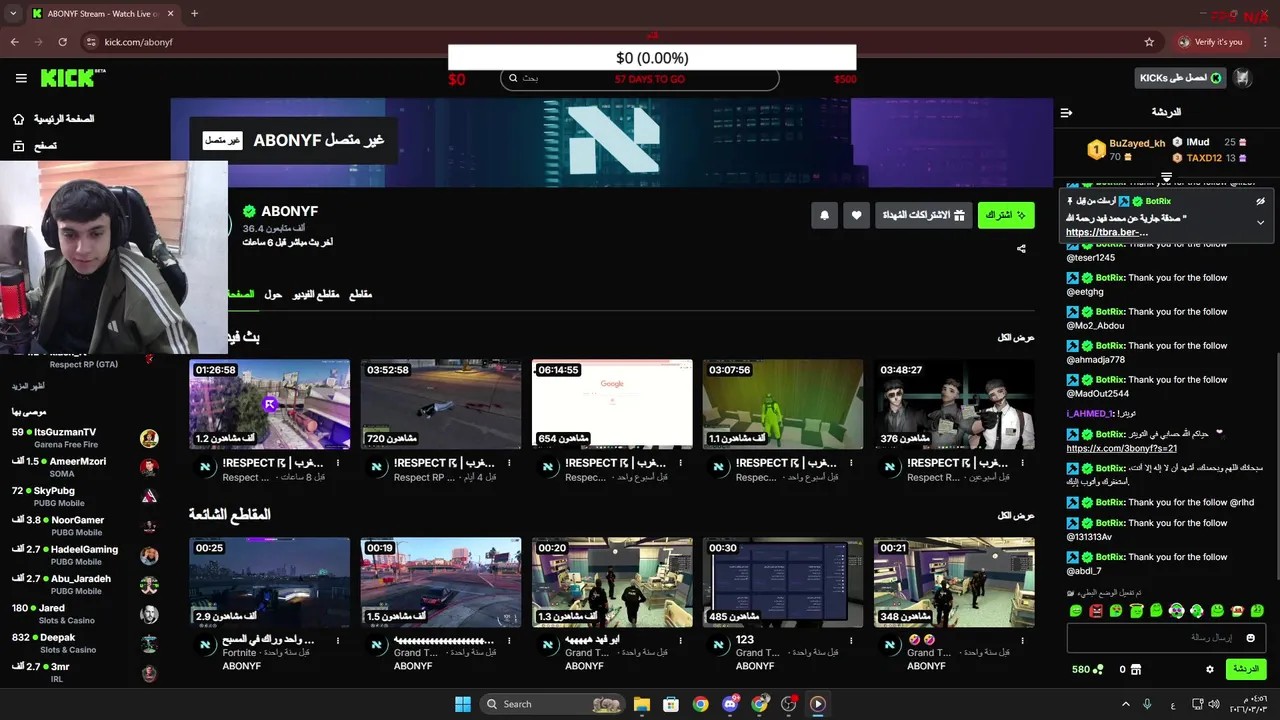Click Windows taskbar Search box
This screenshot has height=720, width=1280.
(553, 704)
